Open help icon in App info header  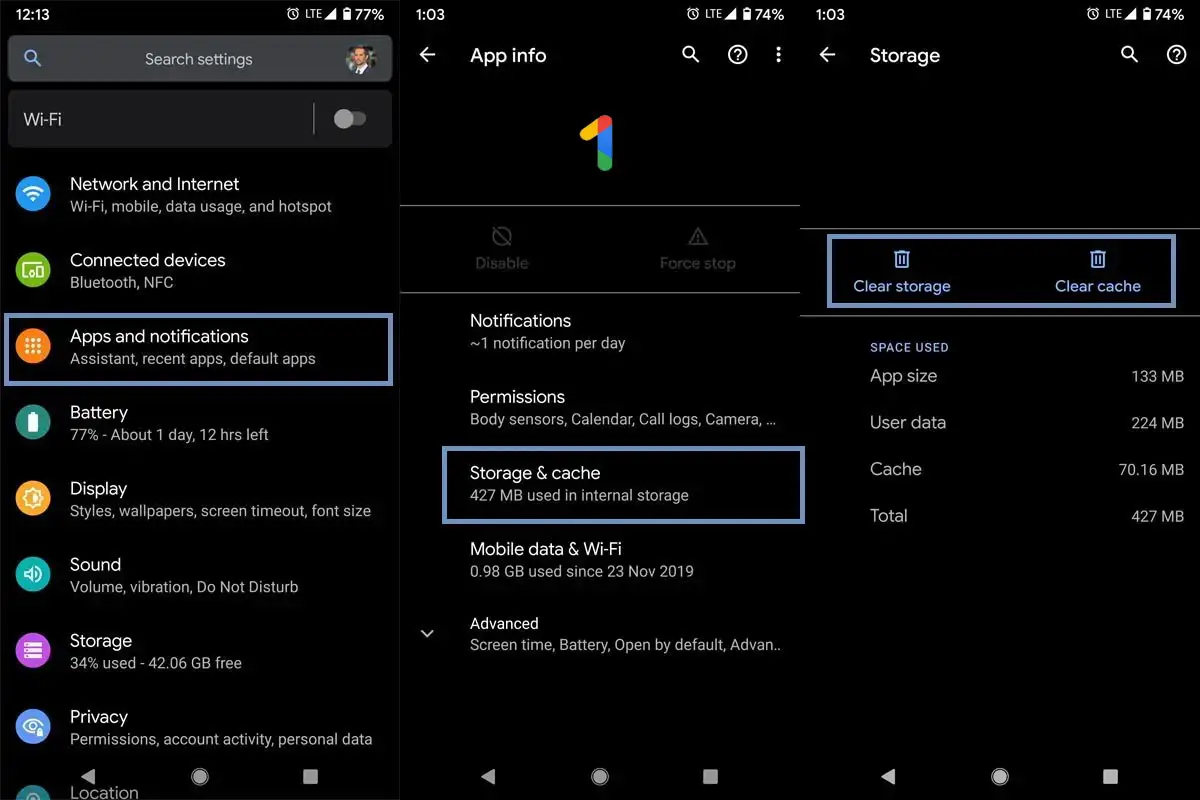[x=737, y=55]
